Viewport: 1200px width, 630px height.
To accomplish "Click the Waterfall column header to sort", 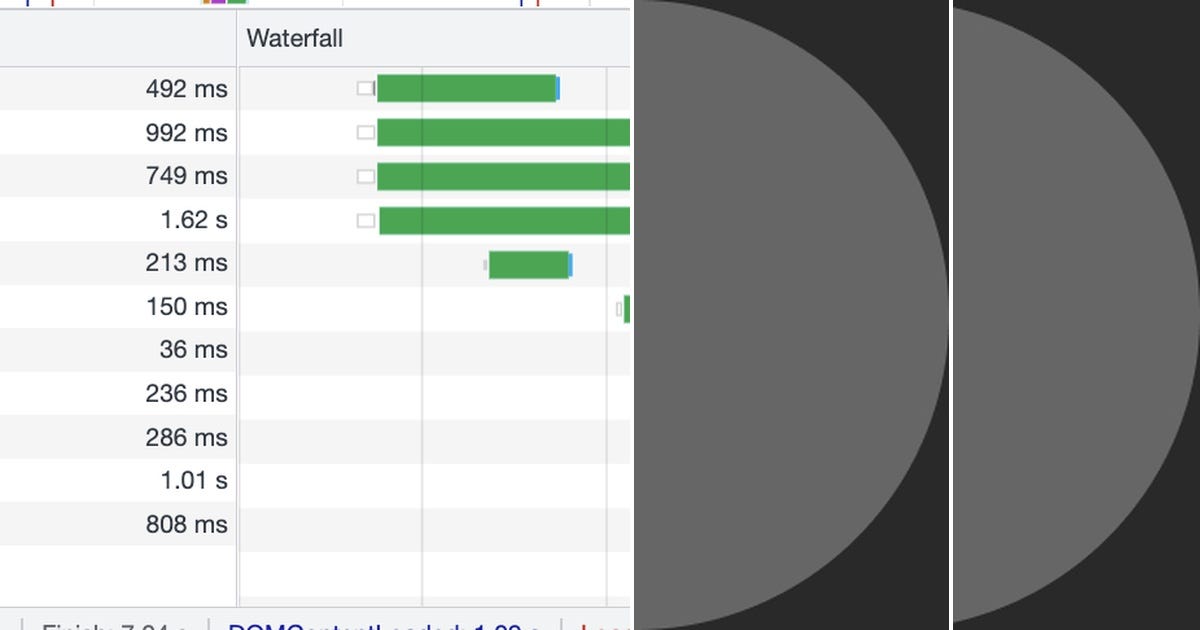I will pyautogui.click(x=295, y=38).
